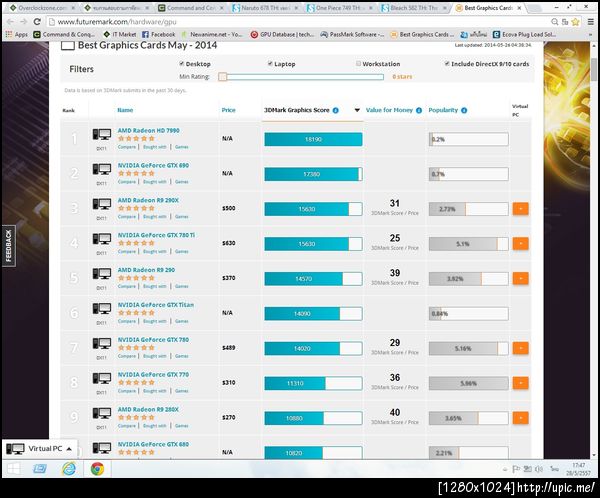The width and height of the screenshot is (600, 498).
Task: Add GeForce GTX 780 Ti to Virtual PC
Action: point(520,243)
